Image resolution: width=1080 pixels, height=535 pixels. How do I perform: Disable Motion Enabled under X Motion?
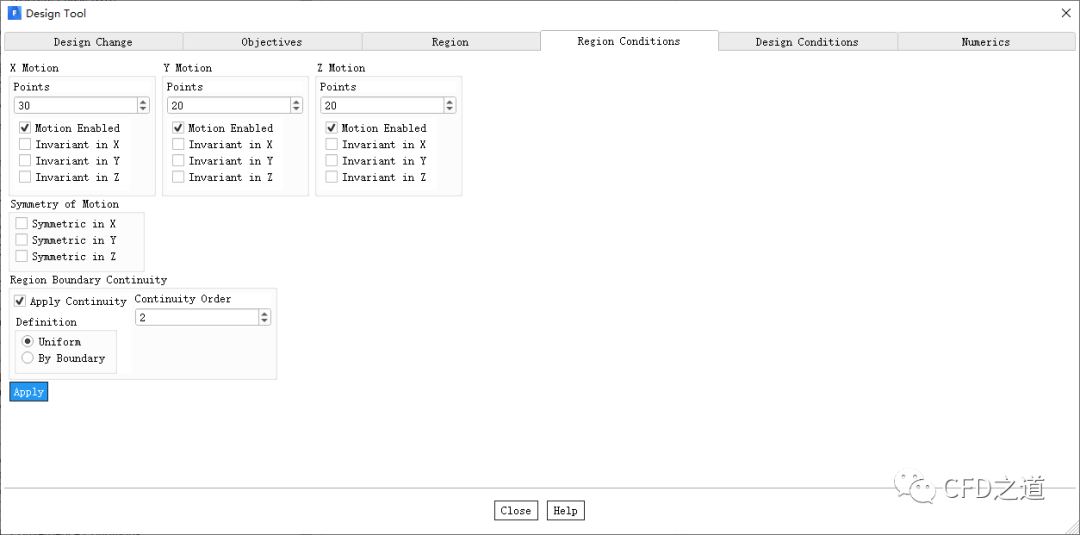point(25,128)
